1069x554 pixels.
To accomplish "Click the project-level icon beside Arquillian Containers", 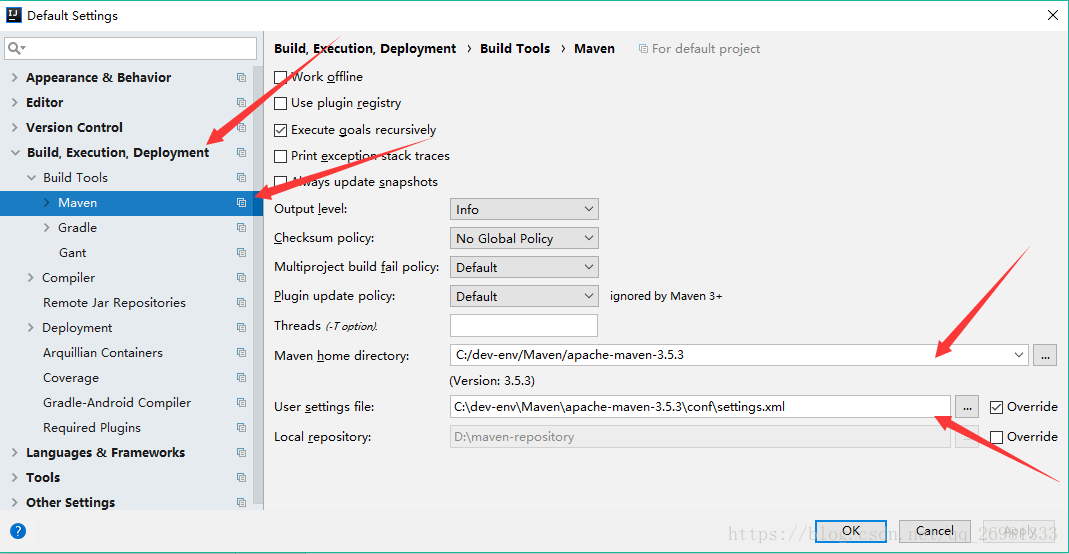I will click(241, 352).
